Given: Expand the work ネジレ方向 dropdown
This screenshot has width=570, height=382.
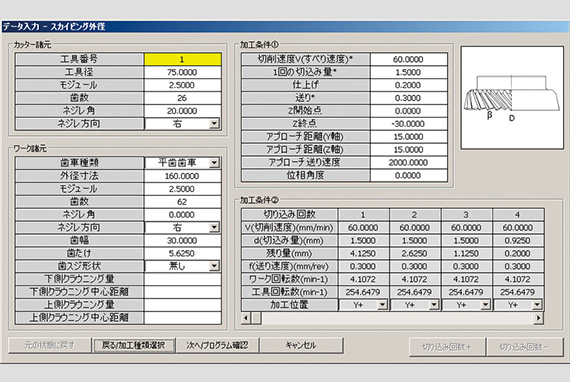Looking at the screenshot, I should (214, 228).
